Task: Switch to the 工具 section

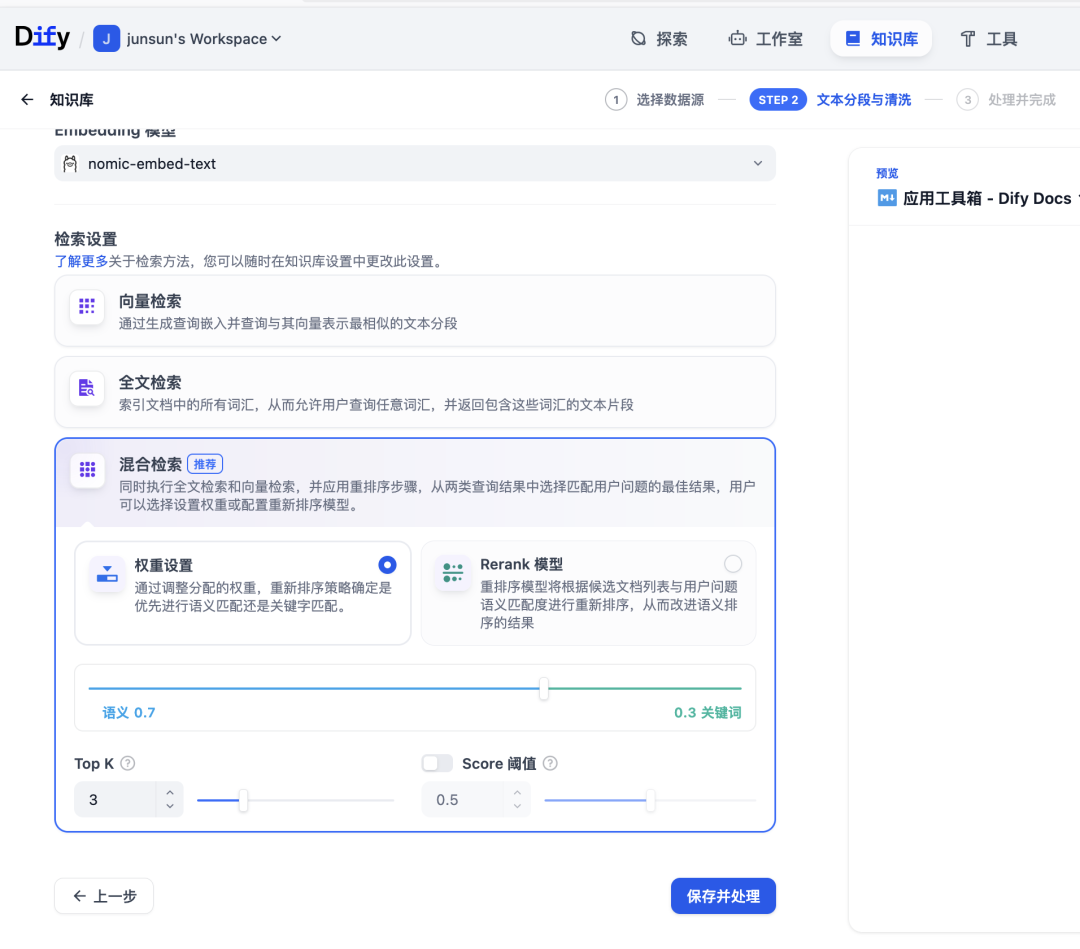Action: coord(988,38)
